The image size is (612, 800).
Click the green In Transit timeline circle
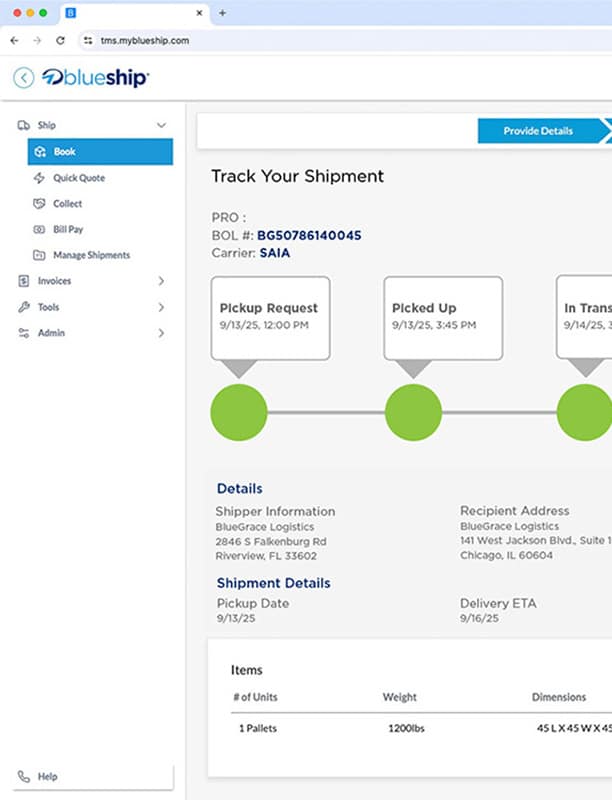[584, 412]
